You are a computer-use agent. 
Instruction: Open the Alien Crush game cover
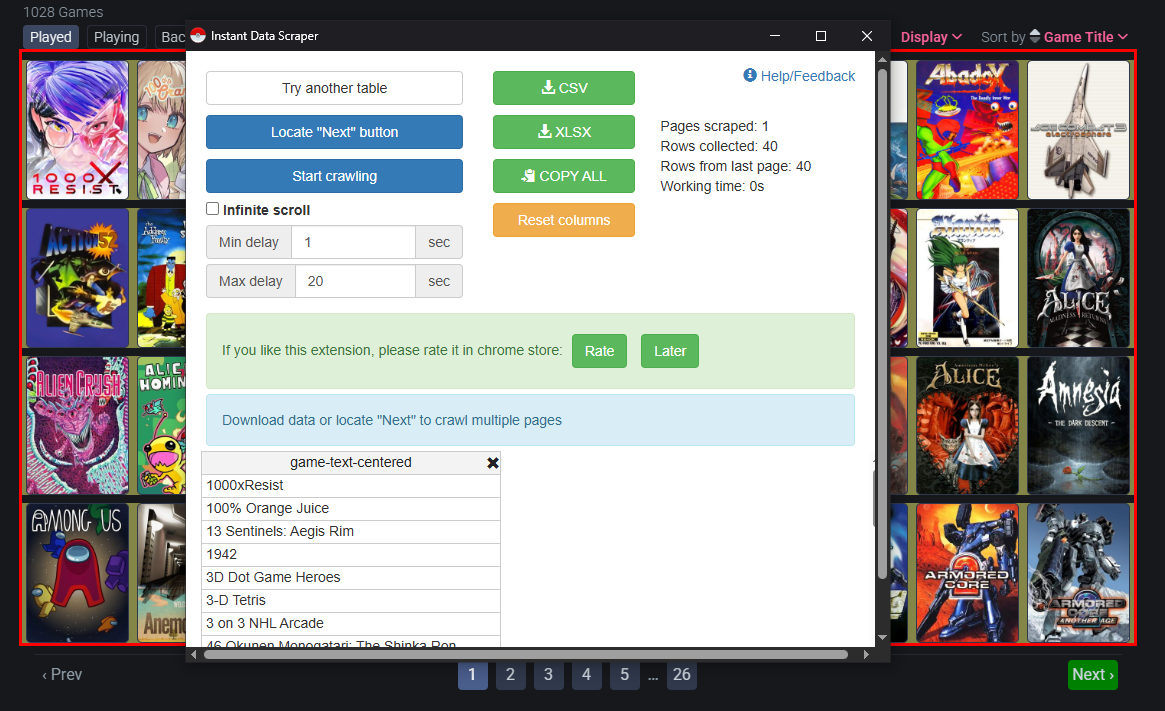tap(77, 426)
